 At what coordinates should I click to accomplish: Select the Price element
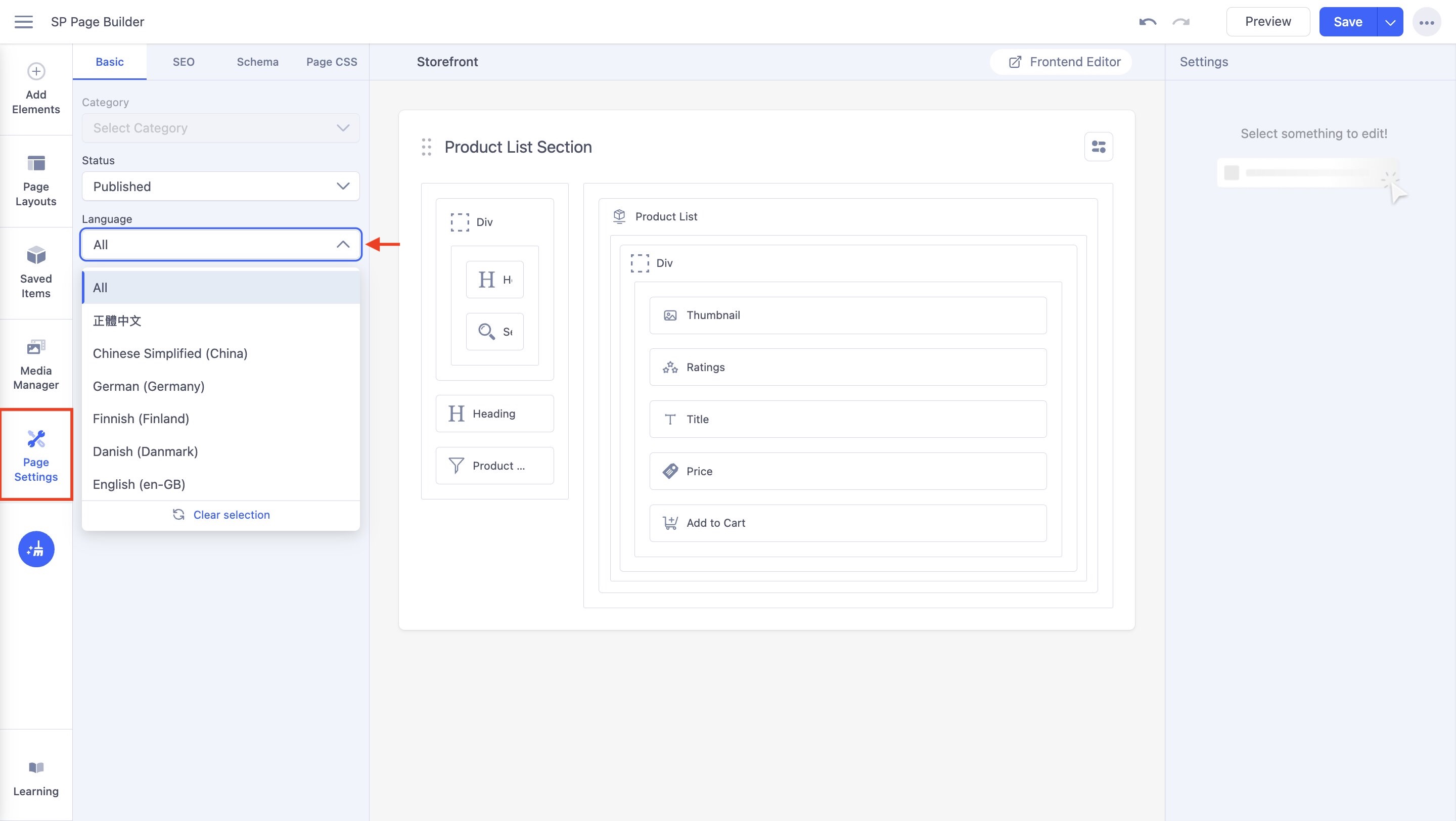point(848,471)
